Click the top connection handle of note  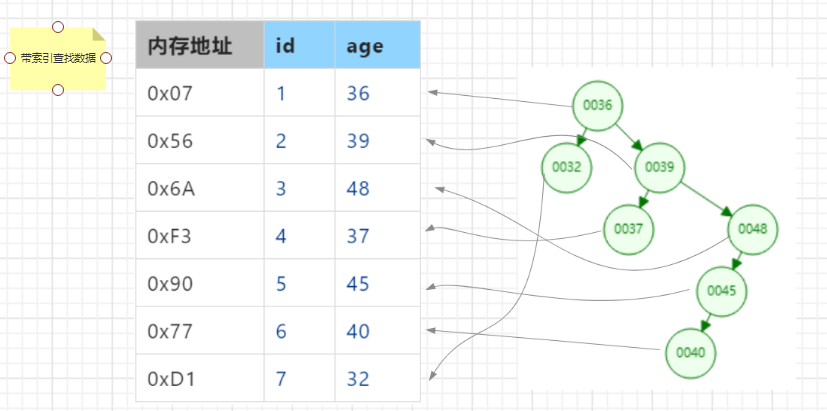click(58, 27)
